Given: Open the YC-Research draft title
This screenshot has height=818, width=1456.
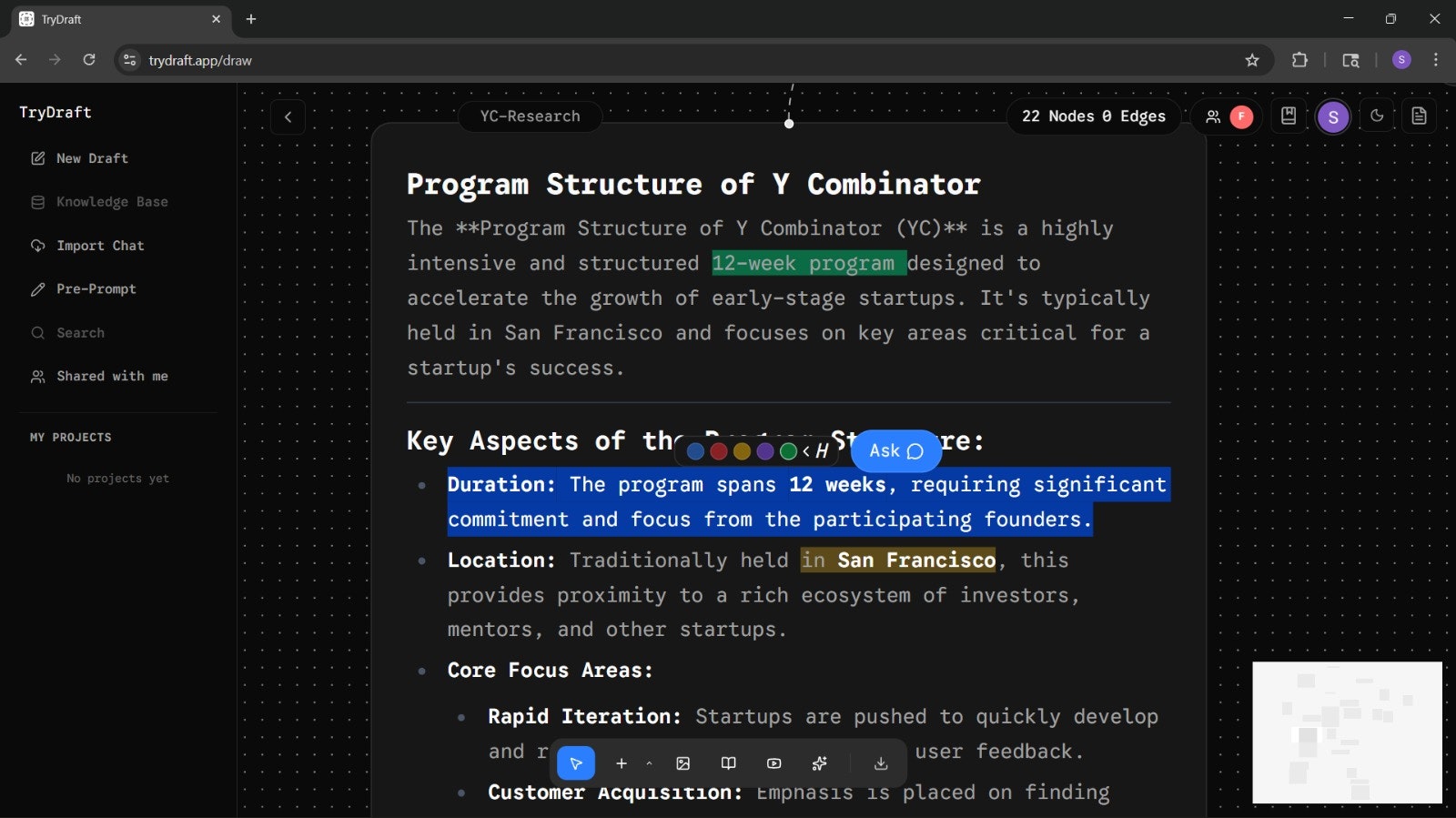Looking at the screenshot, I should pyautogui.click(x=530, y=116).
